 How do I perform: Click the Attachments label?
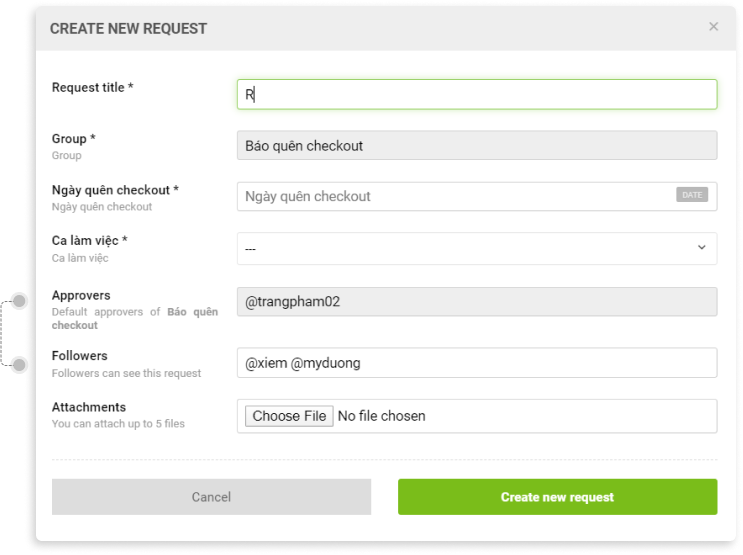[x=89, y=407]
